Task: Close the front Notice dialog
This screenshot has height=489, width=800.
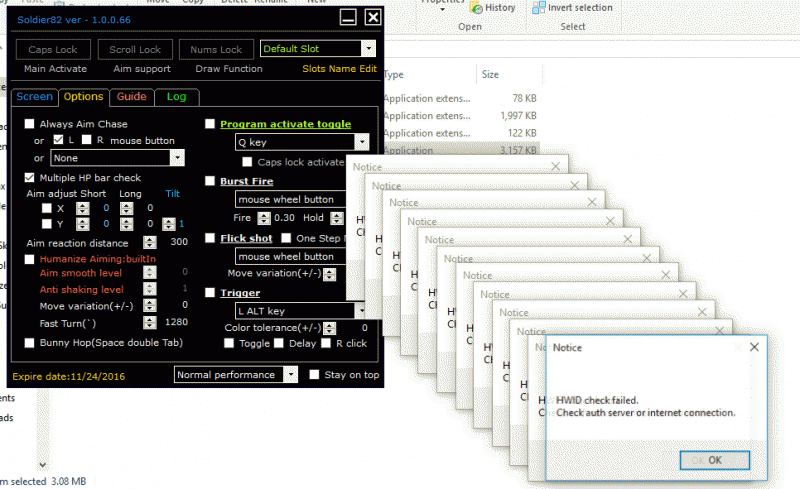Action: (x=754, y=347)
